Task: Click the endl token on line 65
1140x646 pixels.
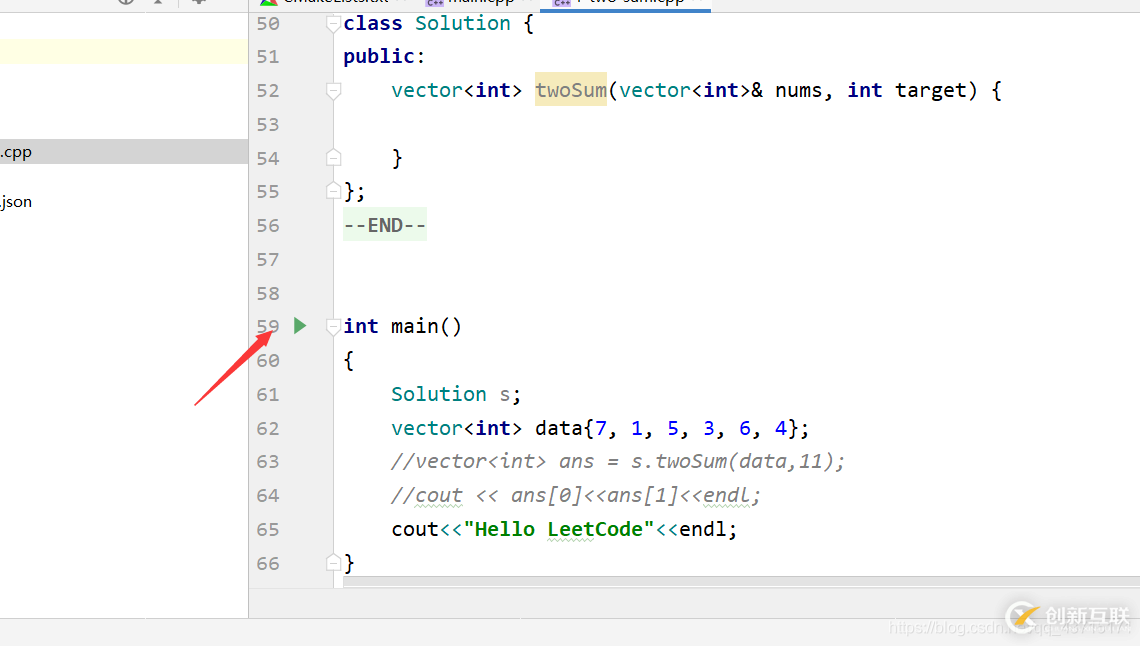Action: click(702, 529)
